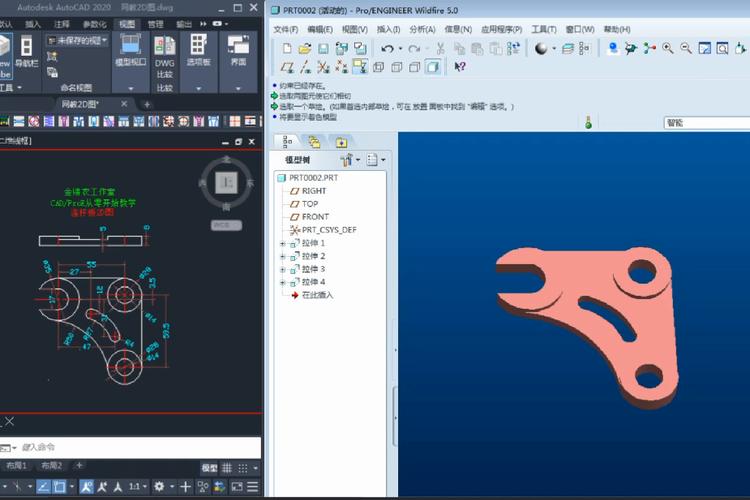Image resolution: width=750 pixels, height=500 pixels.
Task: Open the folder browser tab icon
Action: pyautogui.click(x=314, y=142)
